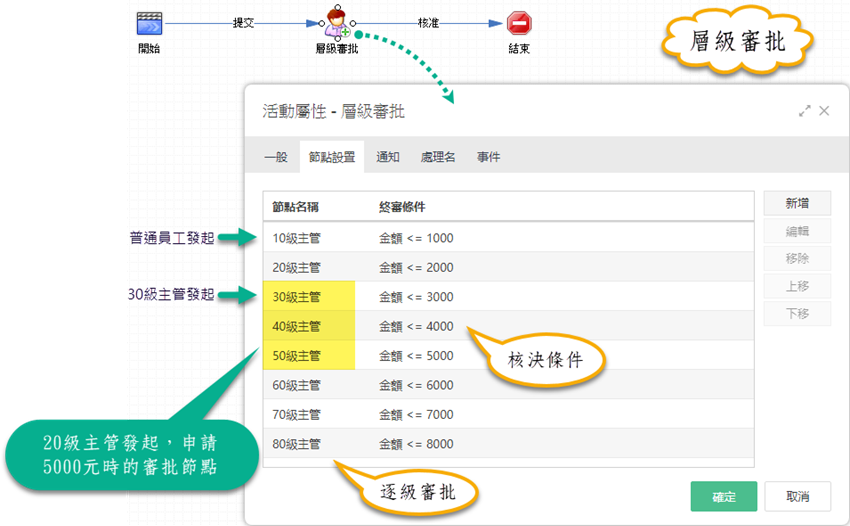Open the 處理名 tab
The height and width of the screenshot is (526, 850).
[x=438, y=157]
